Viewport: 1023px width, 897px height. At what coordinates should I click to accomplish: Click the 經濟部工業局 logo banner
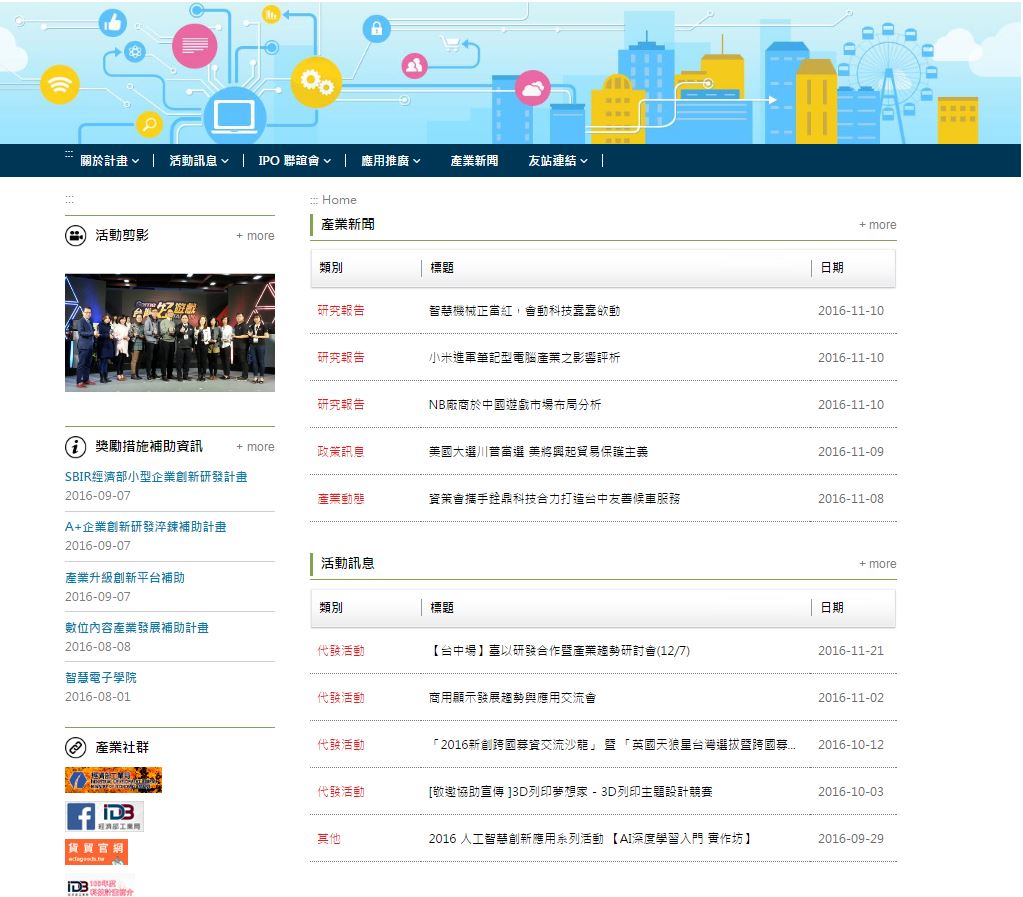114,780
